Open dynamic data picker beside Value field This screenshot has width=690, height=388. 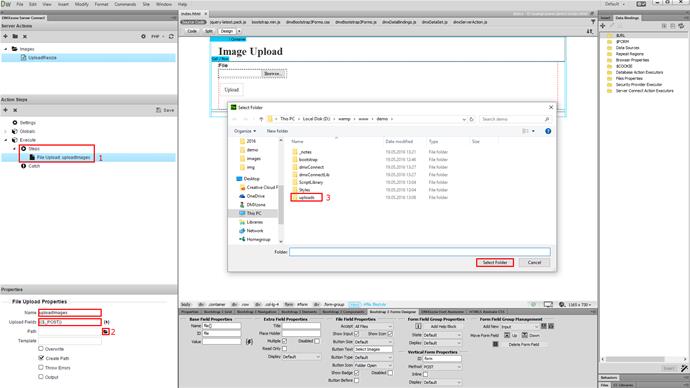(x=249, y=341)
